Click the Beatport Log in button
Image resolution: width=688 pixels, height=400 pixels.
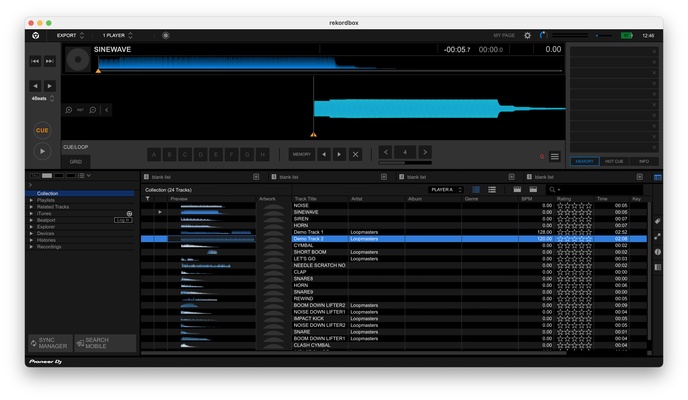click(123, 220)
